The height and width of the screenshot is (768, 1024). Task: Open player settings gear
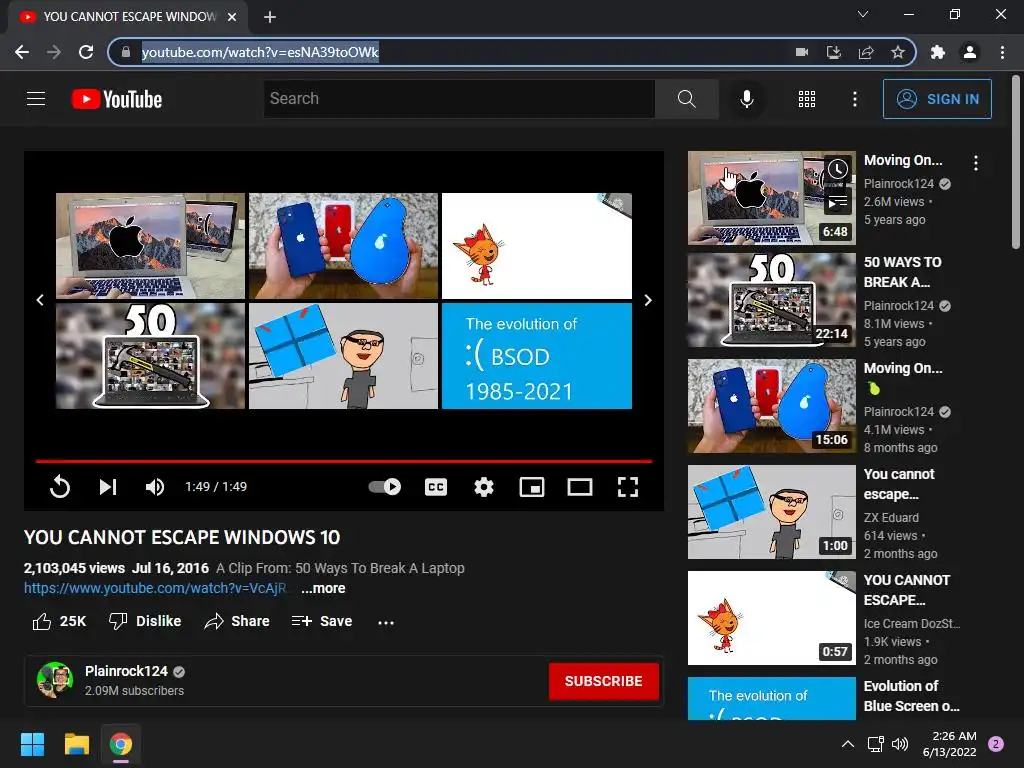(483, 487)
